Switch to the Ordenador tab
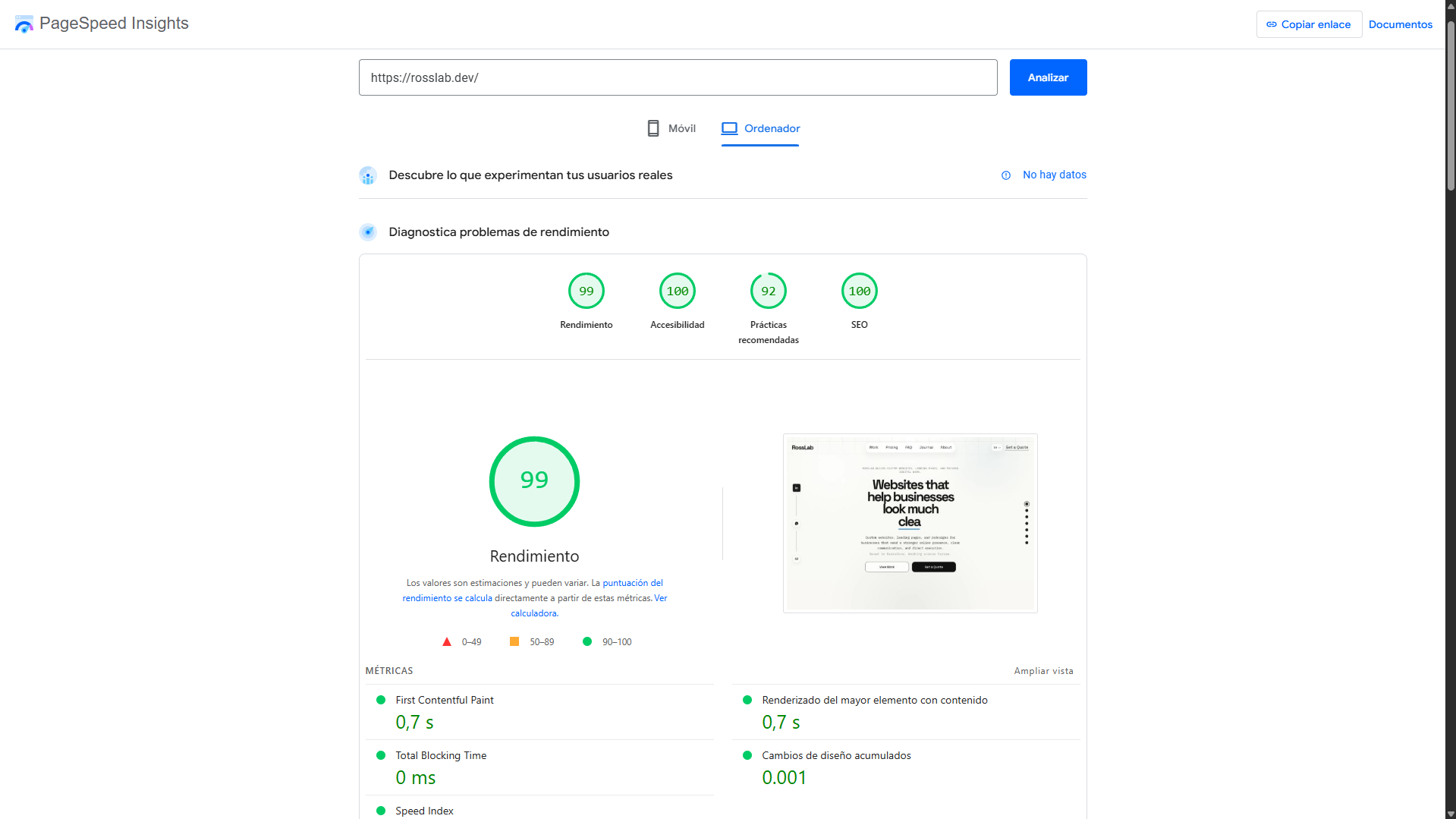 (x=759, y=128)
